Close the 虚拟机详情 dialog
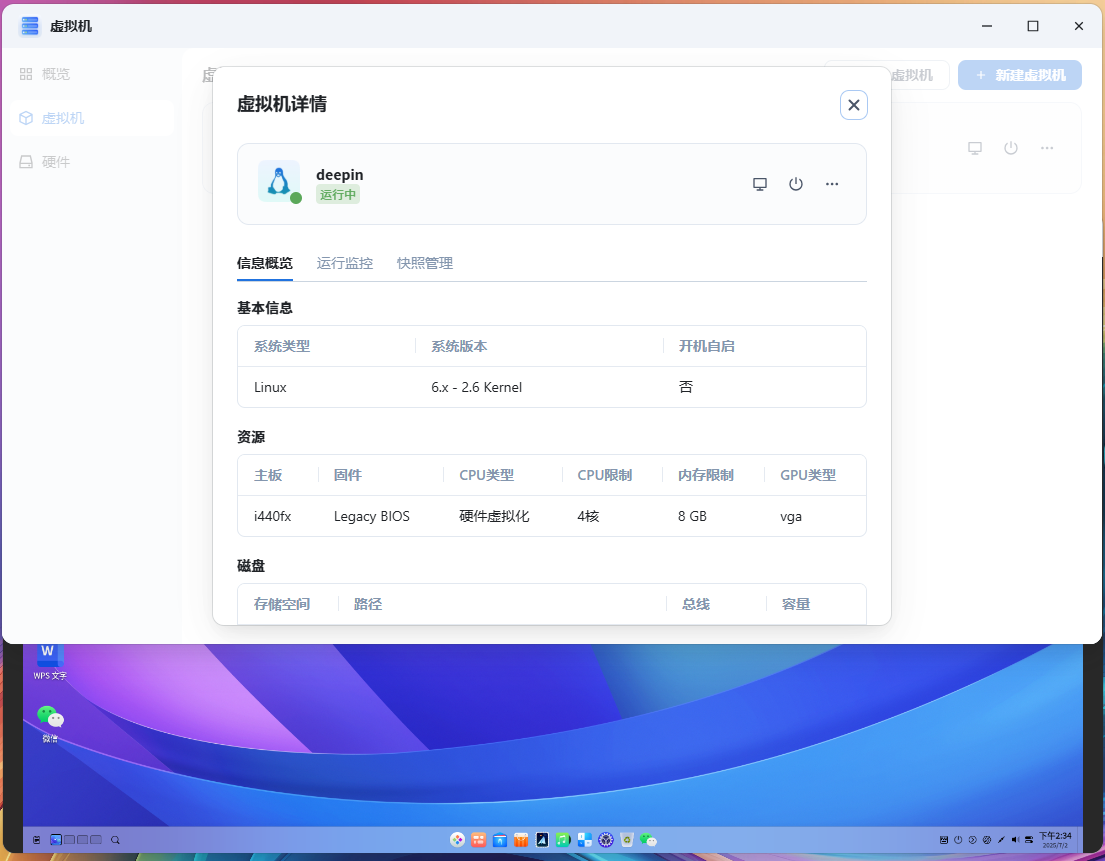1105x861 pixels. coord(853,105)
